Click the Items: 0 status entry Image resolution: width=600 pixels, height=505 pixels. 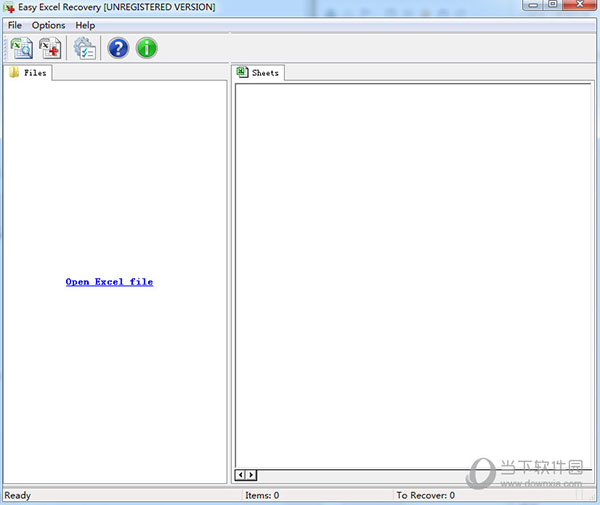tap(262, 495)
